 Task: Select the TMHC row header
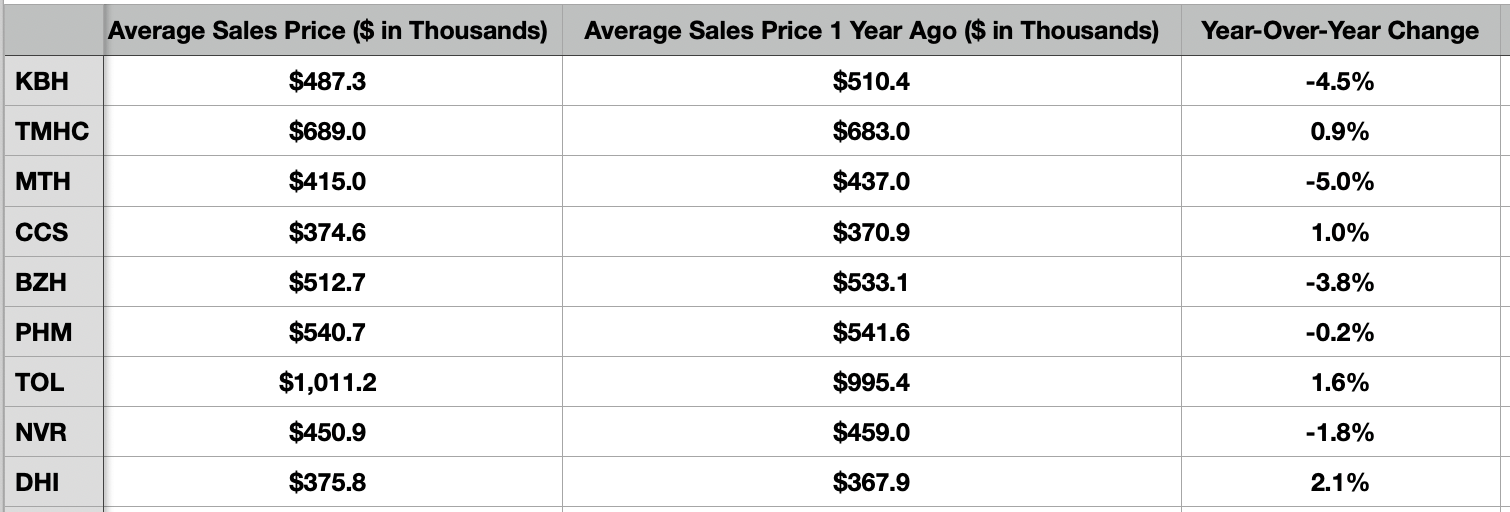52,132
